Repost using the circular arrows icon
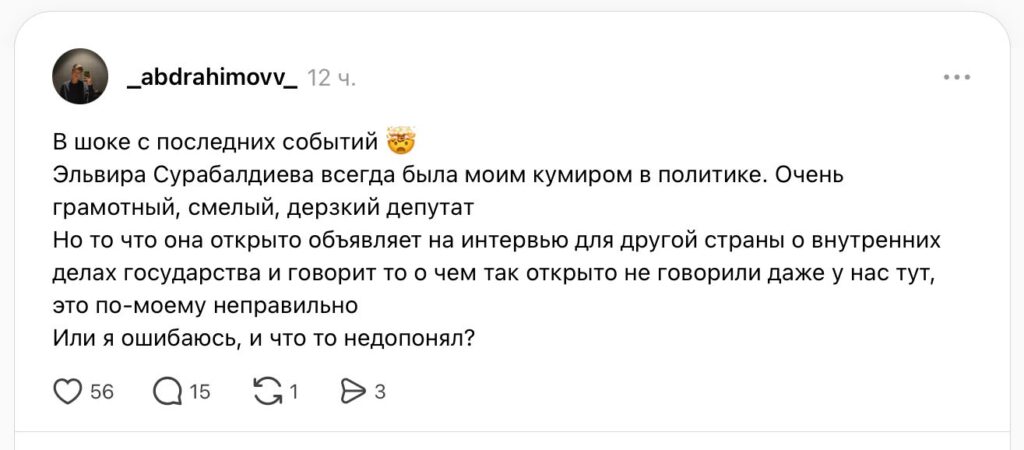Screen dimensions: 1024x450 click(x=268, y=392)
